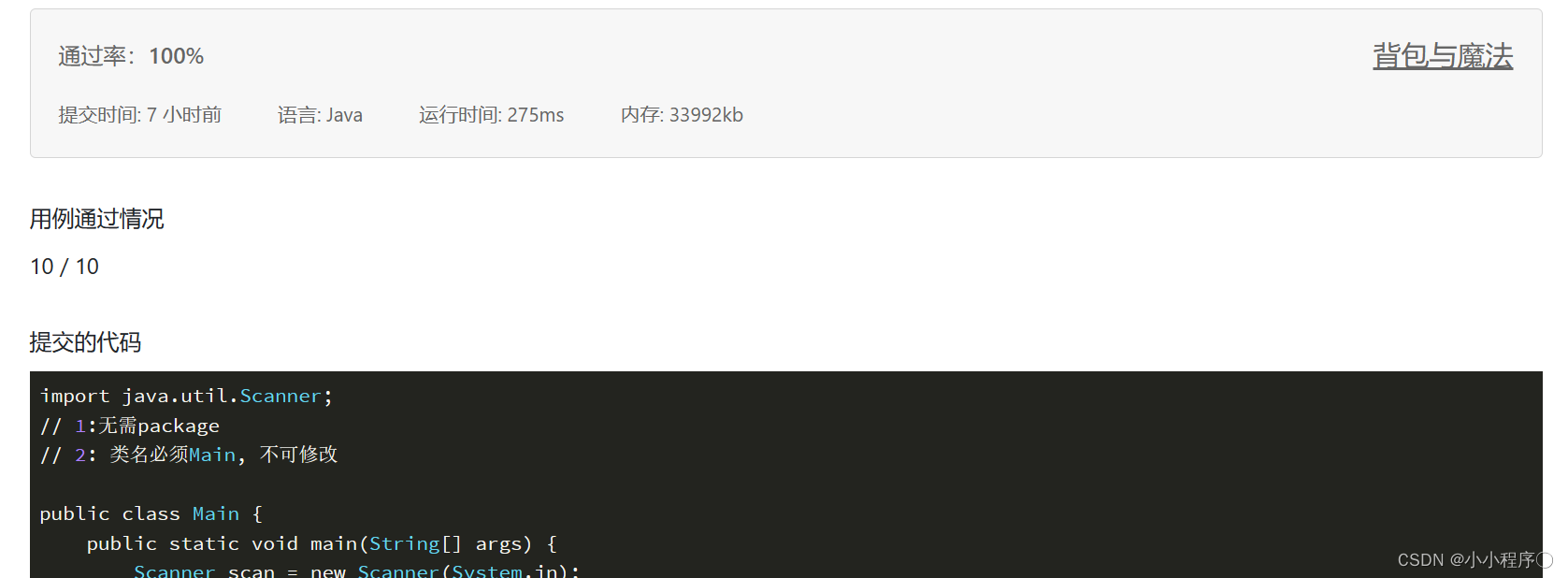1568x578 pixels.
Task: Click the 无需package comment line
Action: (130, 426)
